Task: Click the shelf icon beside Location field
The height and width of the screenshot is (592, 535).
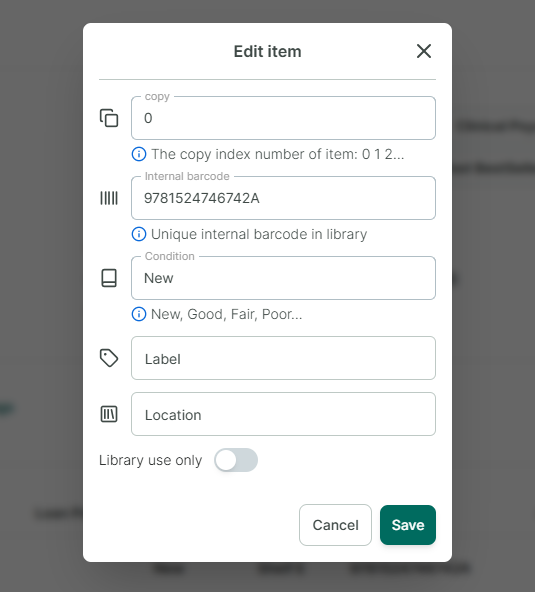Action: 109,414
